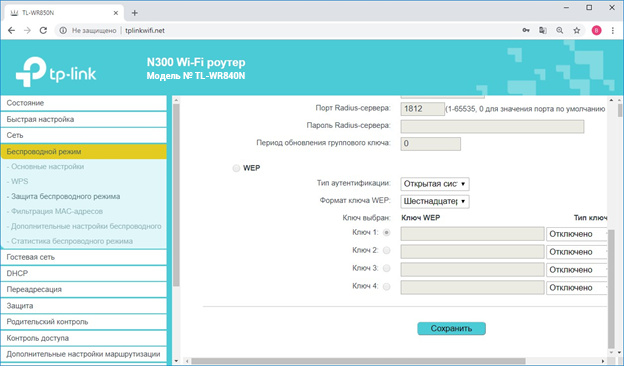Open Chrome three-dot menu

pyautogui.click(x=613, y=31)
